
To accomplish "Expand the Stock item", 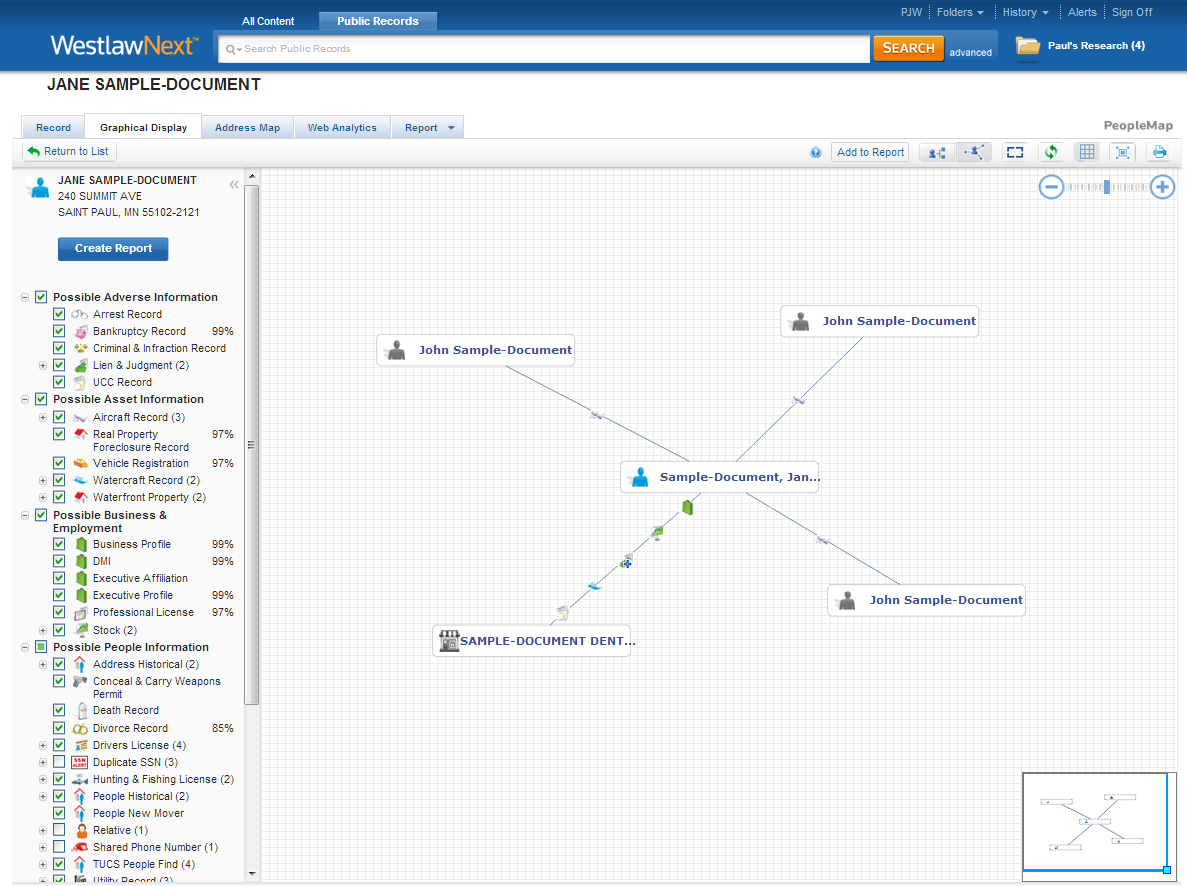I will (x=43, y=630).
